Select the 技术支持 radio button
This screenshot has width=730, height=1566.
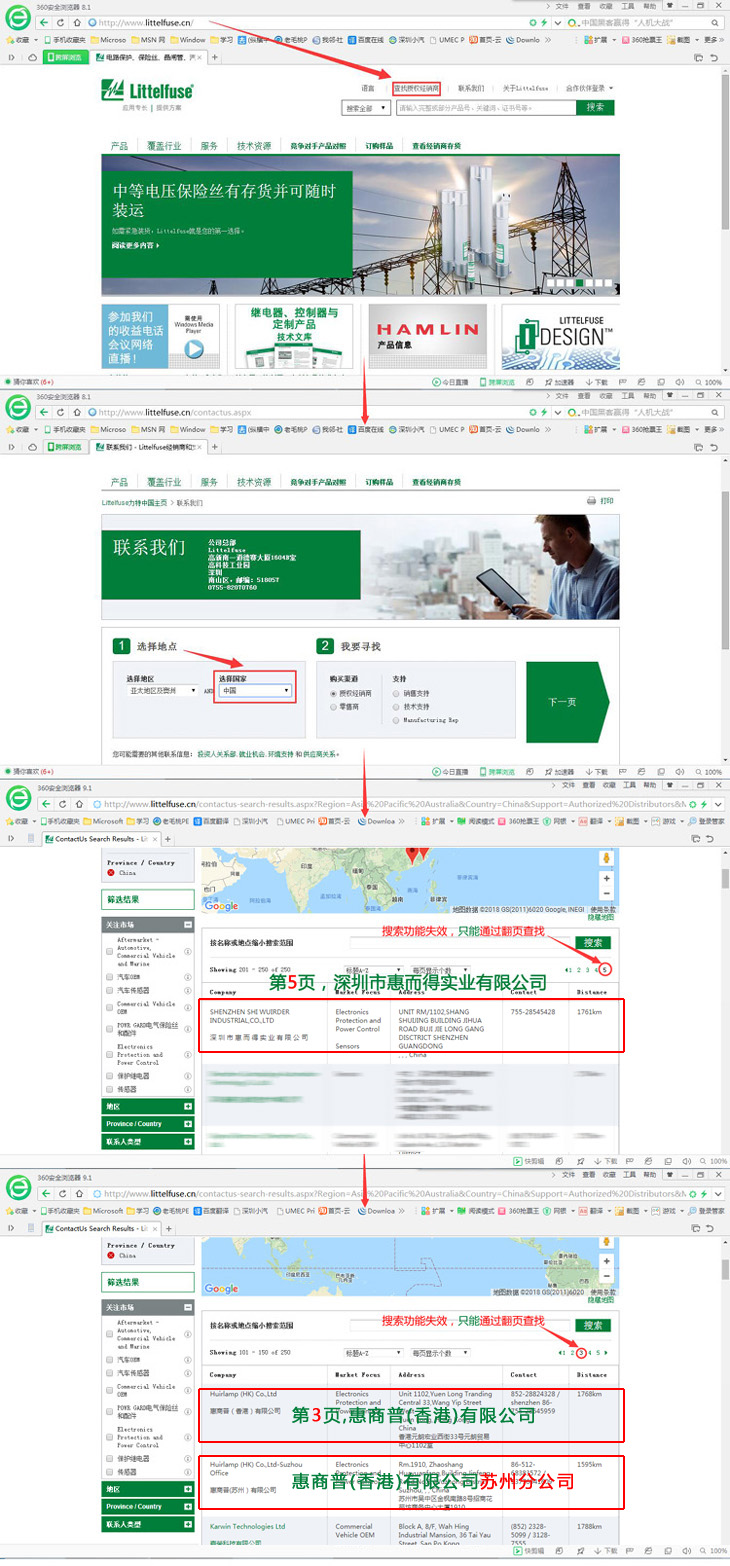(x=396, y=705)
